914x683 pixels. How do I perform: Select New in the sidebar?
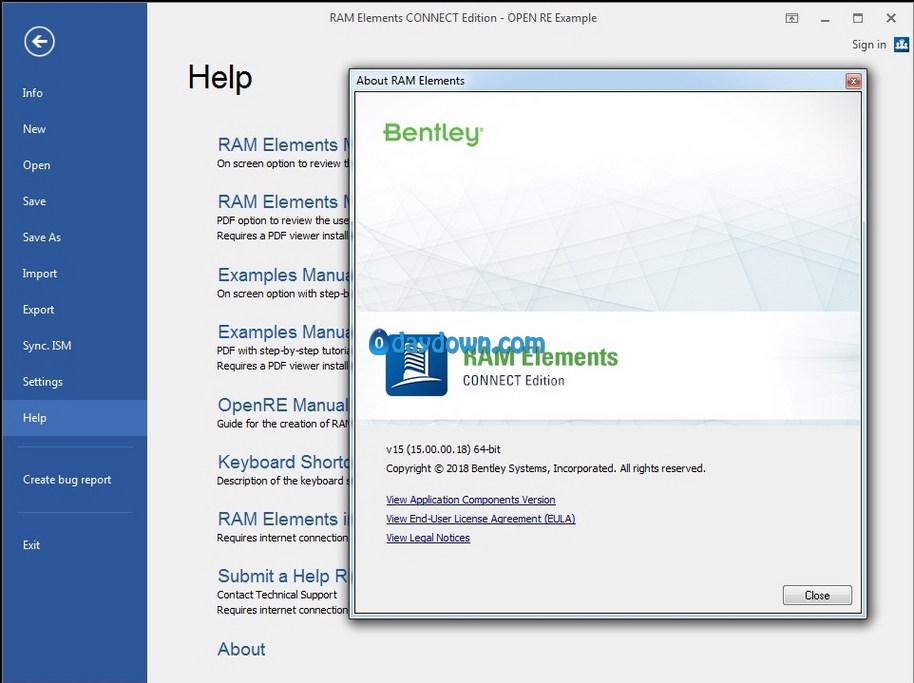click(34, 129)
